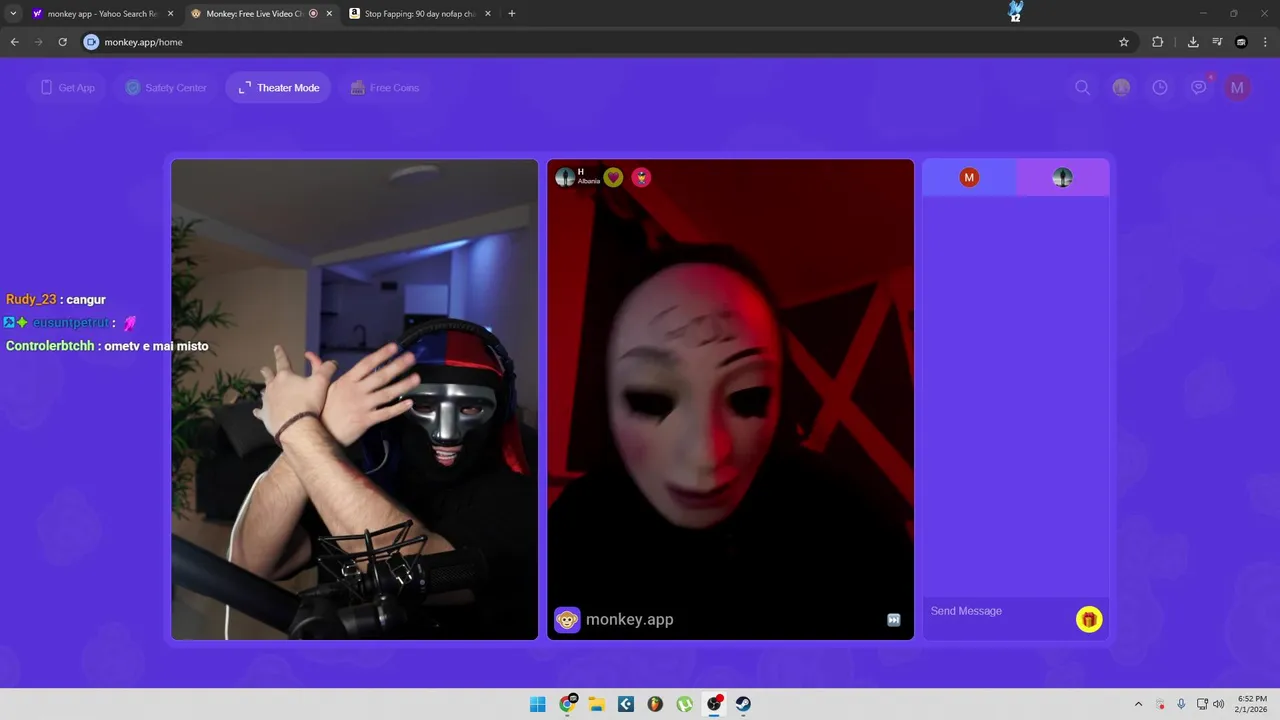Screen dimensions: 1280x720
Task: Toggle Theater Mode
Action: click(x=278, y=88)
